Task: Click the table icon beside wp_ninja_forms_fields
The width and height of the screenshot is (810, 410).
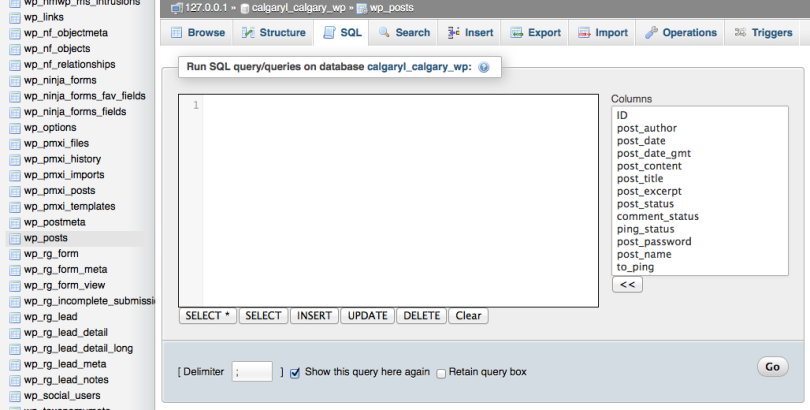Action: coord(15,112)
